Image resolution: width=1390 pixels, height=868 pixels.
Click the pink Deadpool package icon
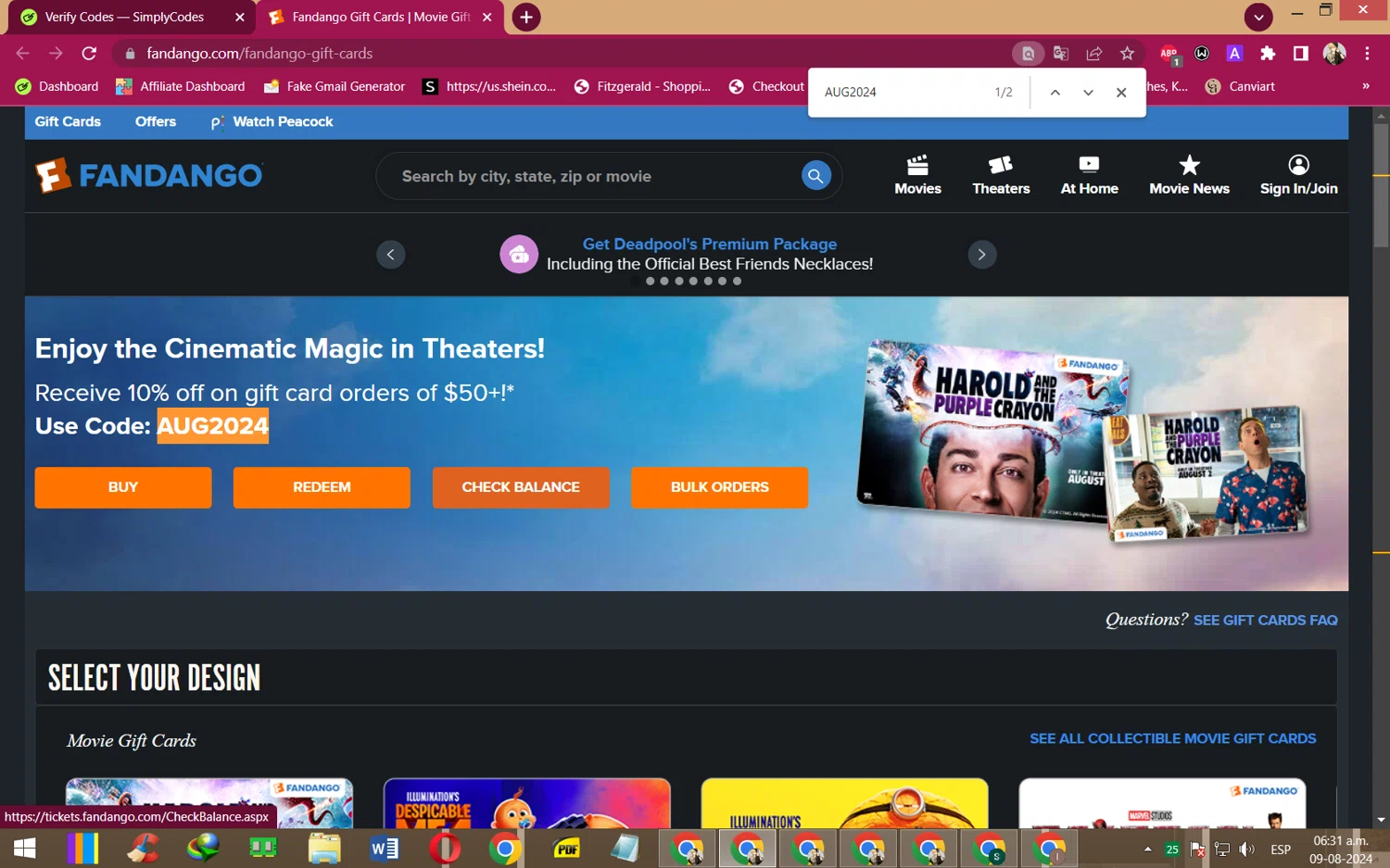coord(519,254)
